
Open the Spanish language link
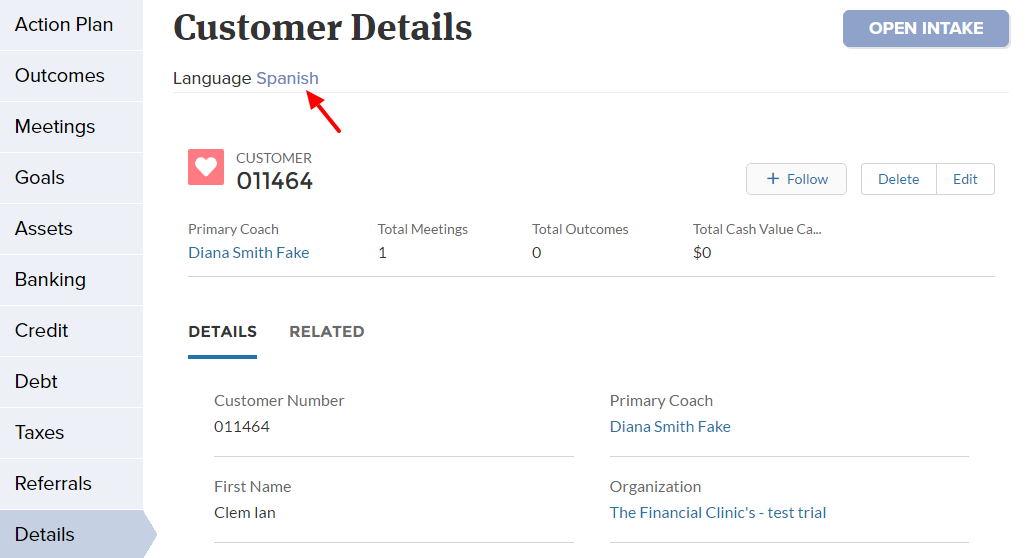click(x=287, y=78)
